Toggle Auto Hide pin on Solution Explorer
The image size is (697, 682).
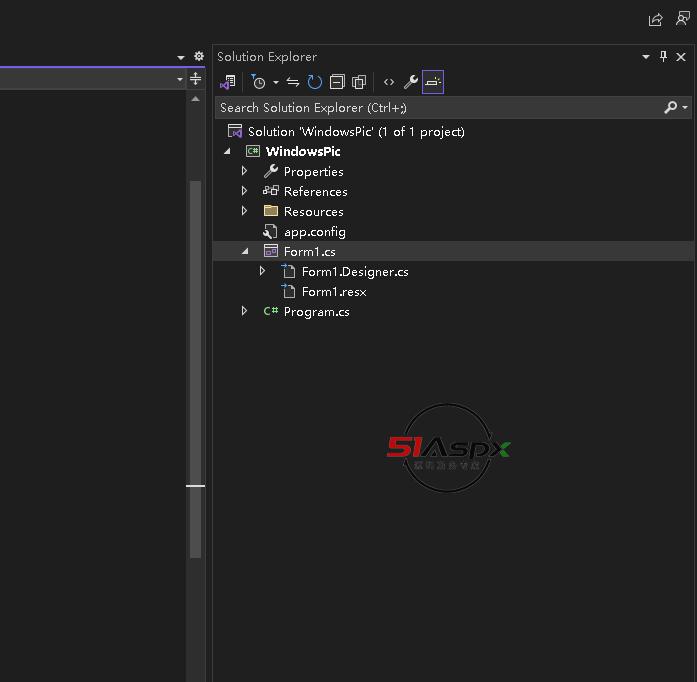point(663,57)
